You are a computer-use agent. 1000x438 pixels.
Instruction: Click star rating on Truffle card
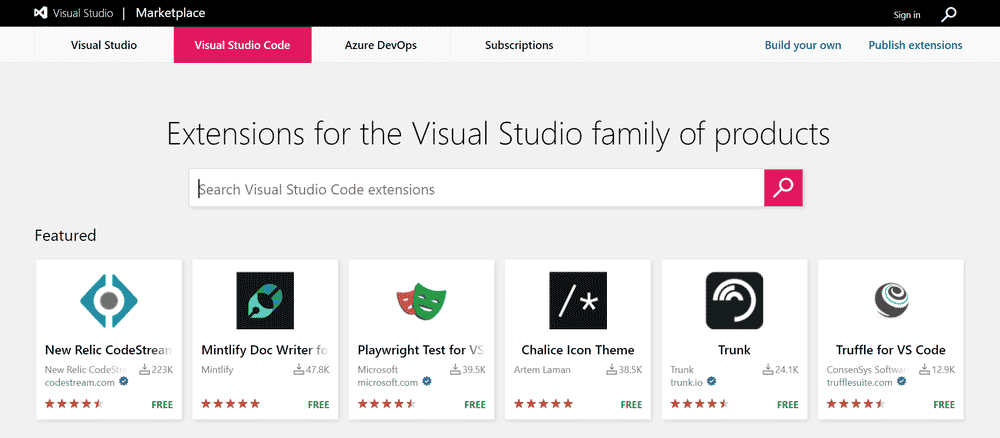click(856, 404)
